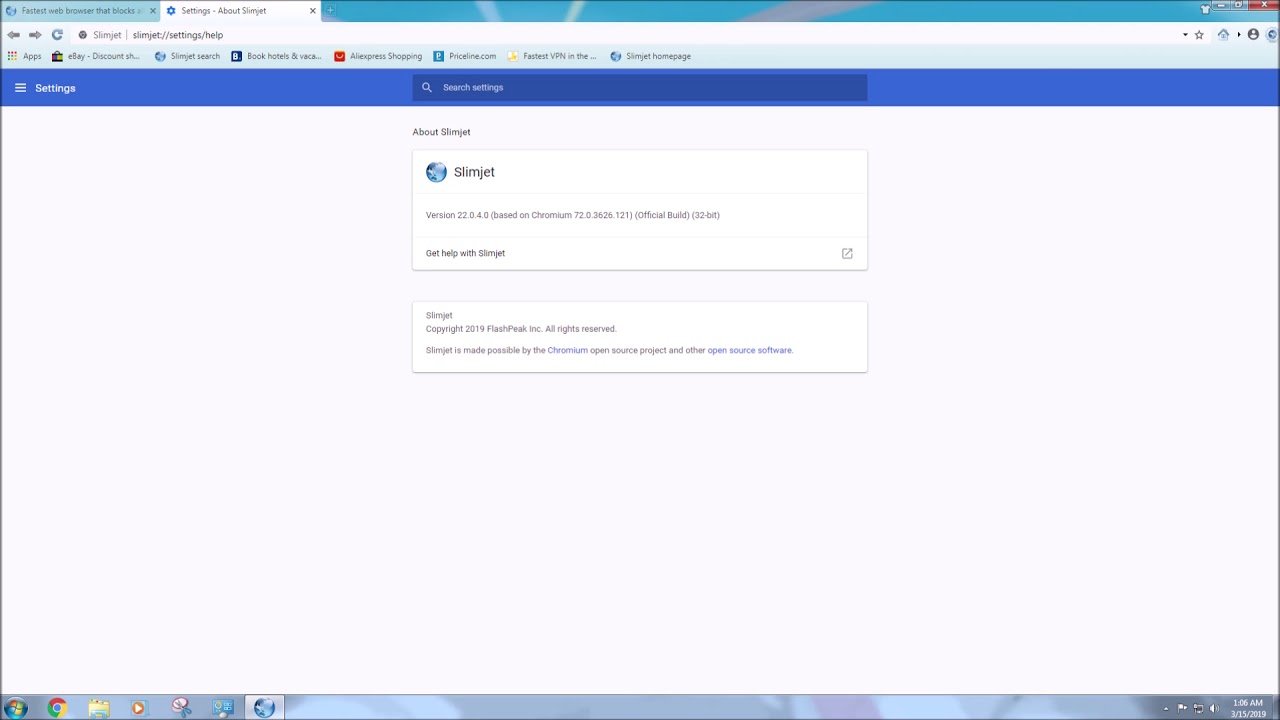This screenshot has width=1280, height=720.
Task: Open the Slimjet main menu globe icon
Action: pyautogui.click(x=1272, y=35)
